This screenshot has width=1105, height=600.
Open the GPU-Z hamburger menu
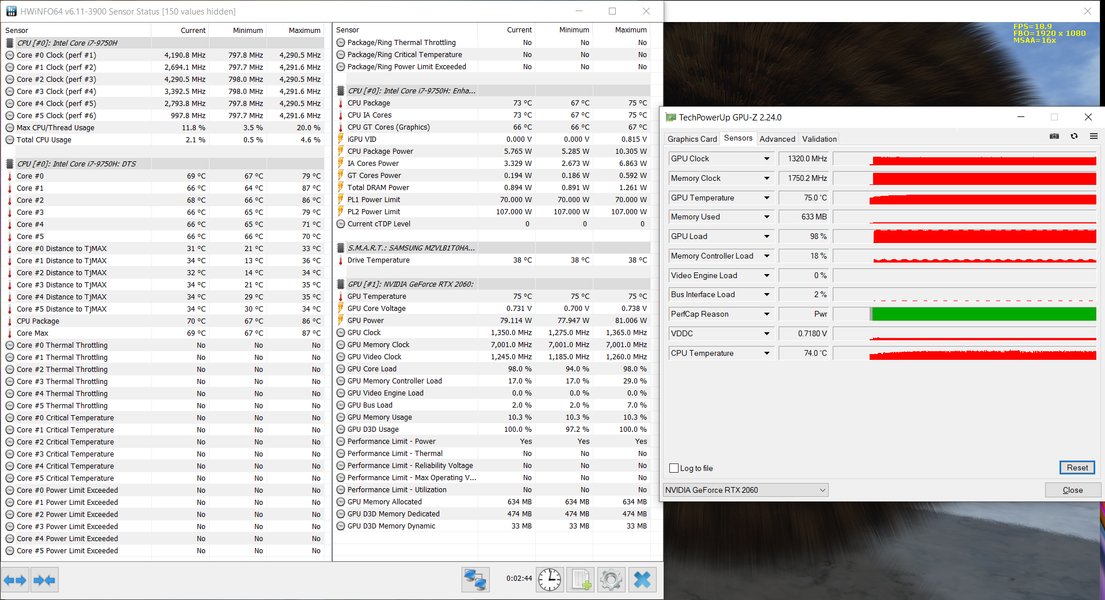point(1094,136)
